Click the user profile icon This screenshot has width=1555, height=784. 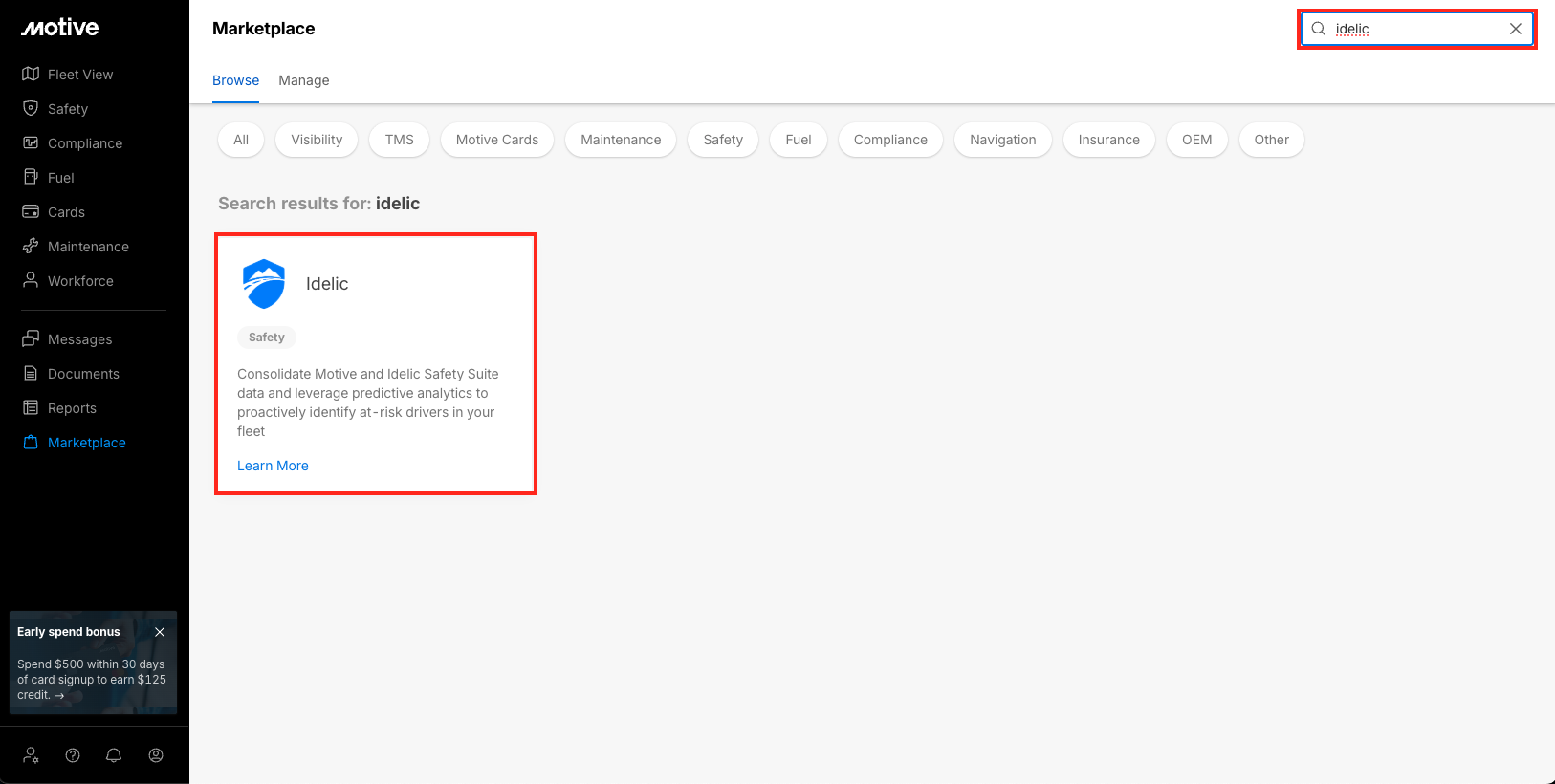point(156,755)
